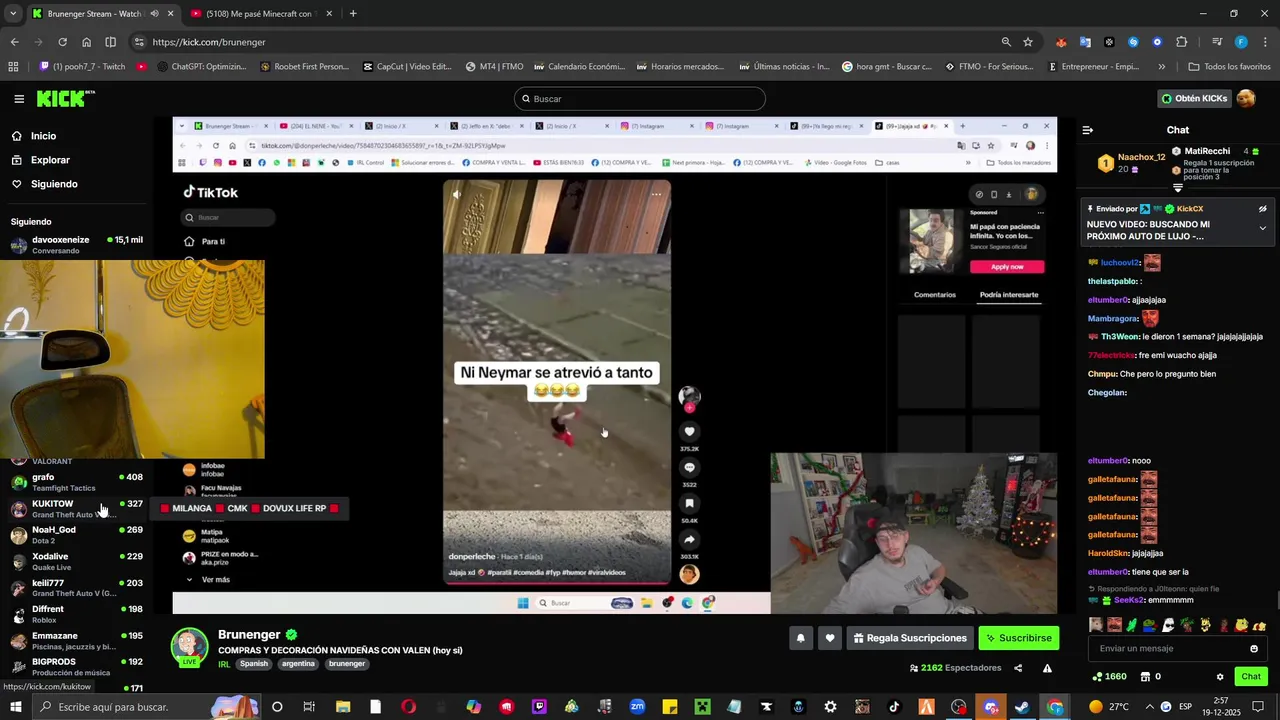Open the CapCut Video Editor bookmark

click(x=406, y=67)
